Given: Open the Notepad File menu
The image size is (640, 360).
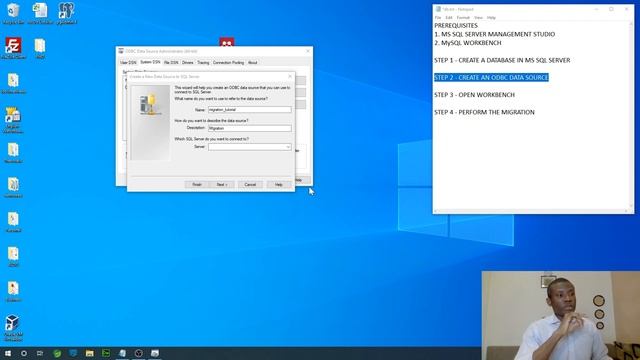Looking at the screenshot, I should [438, 18].
